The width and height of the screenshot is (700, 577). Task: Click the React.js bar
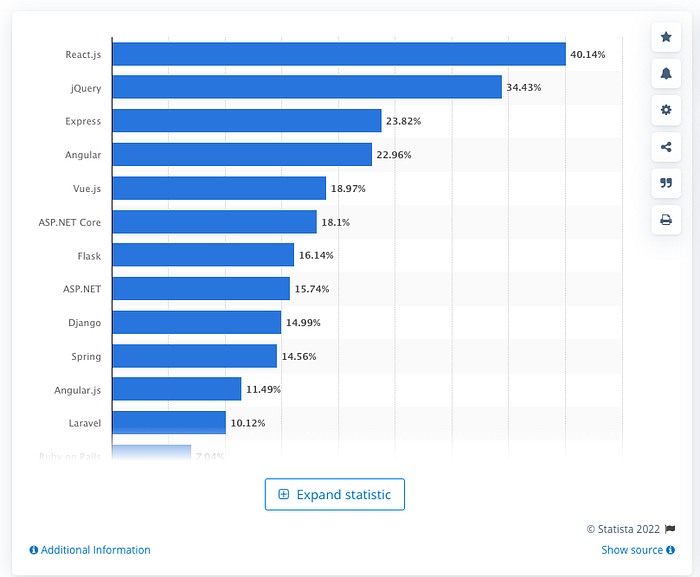339,54
